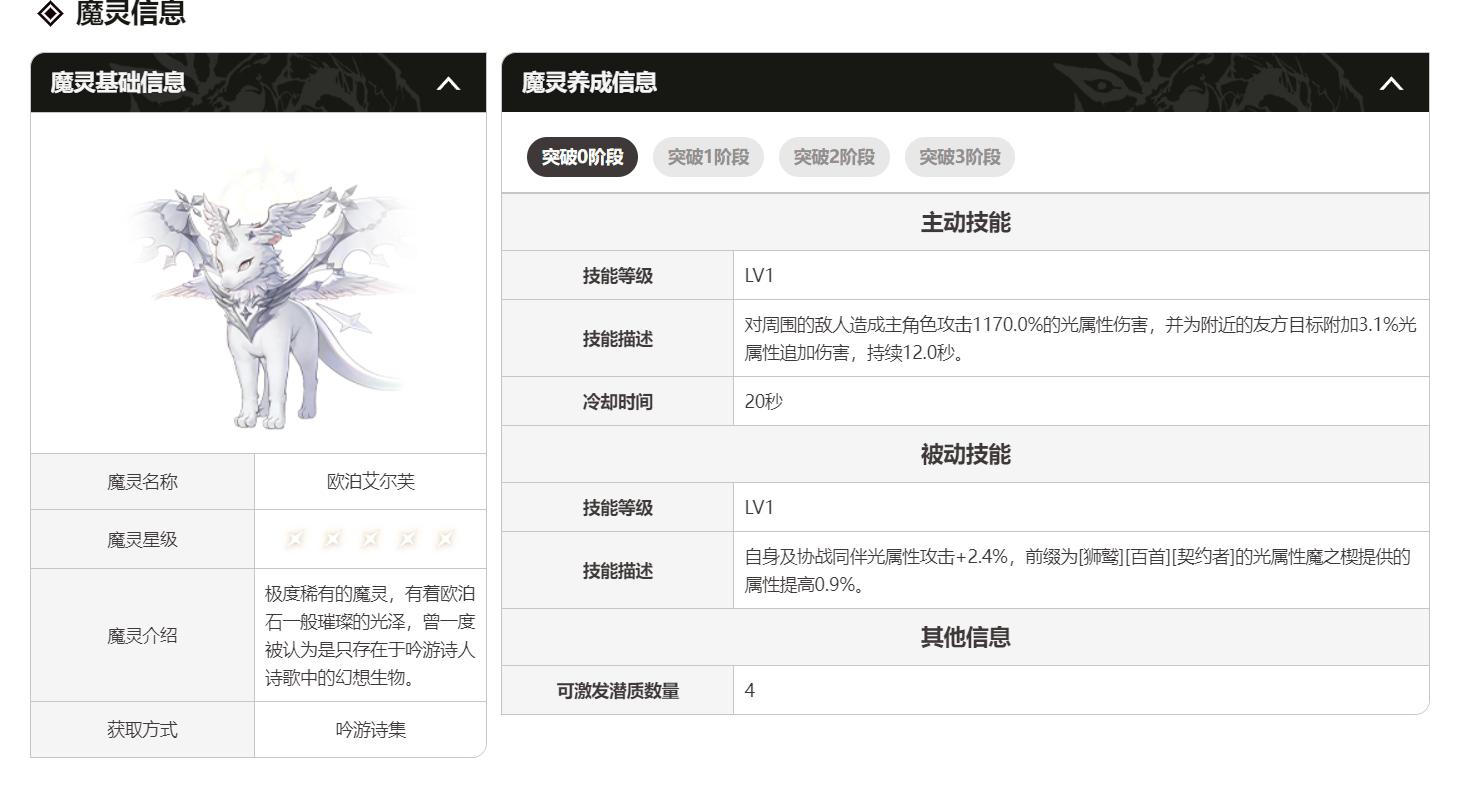
Task: Click the middle star in 魔灵星级 row
Action: pyautogui.click(x=370, y=539)
